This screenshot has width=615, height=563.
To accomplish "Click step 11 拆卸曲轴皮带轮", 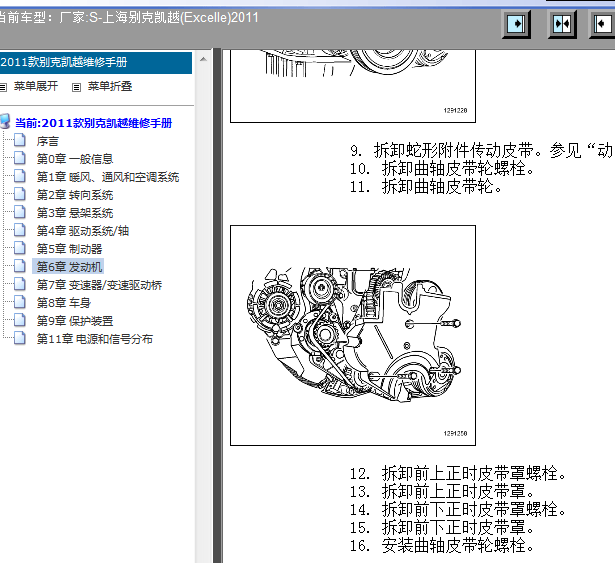I will [x=426, y=187].
